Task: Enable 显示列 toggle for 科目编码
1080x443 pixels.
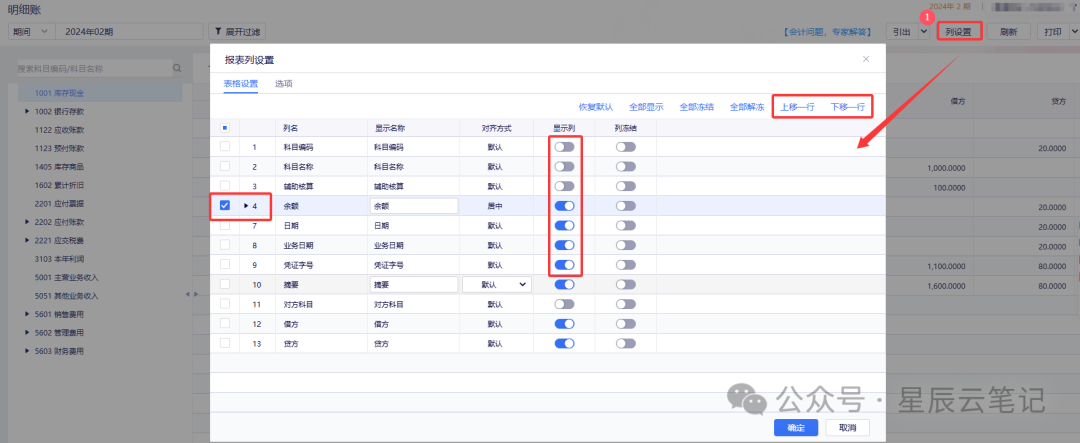Action: pyautogui.click(x=564, y=147)
